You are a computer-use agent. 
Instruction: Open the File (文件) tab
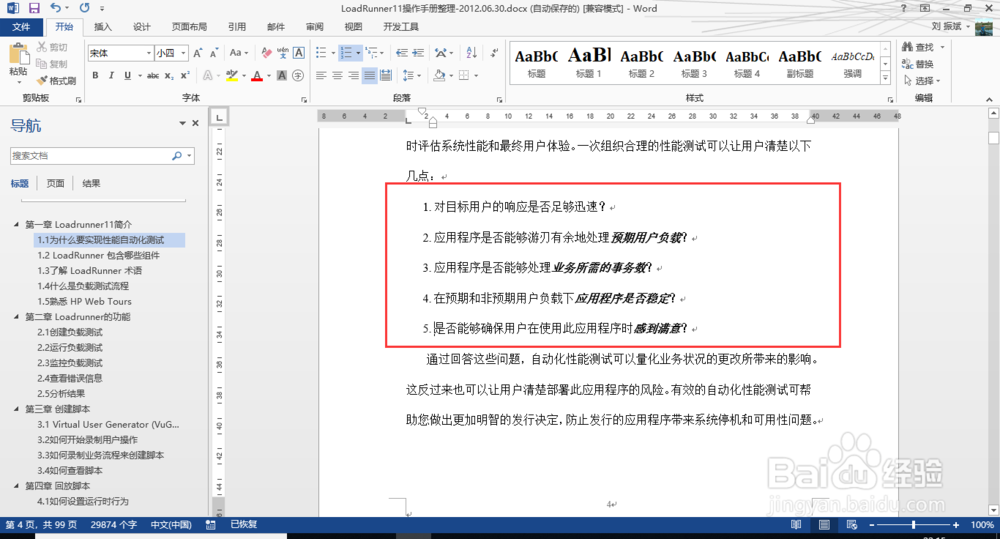point(21,27)
